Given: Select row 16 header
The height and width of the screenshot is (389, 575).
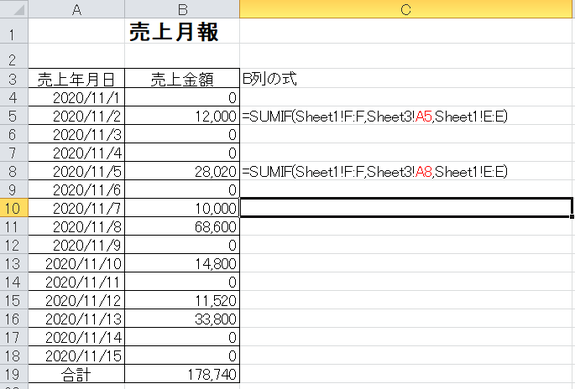Looking at the screenshot, I should [14, 319].
